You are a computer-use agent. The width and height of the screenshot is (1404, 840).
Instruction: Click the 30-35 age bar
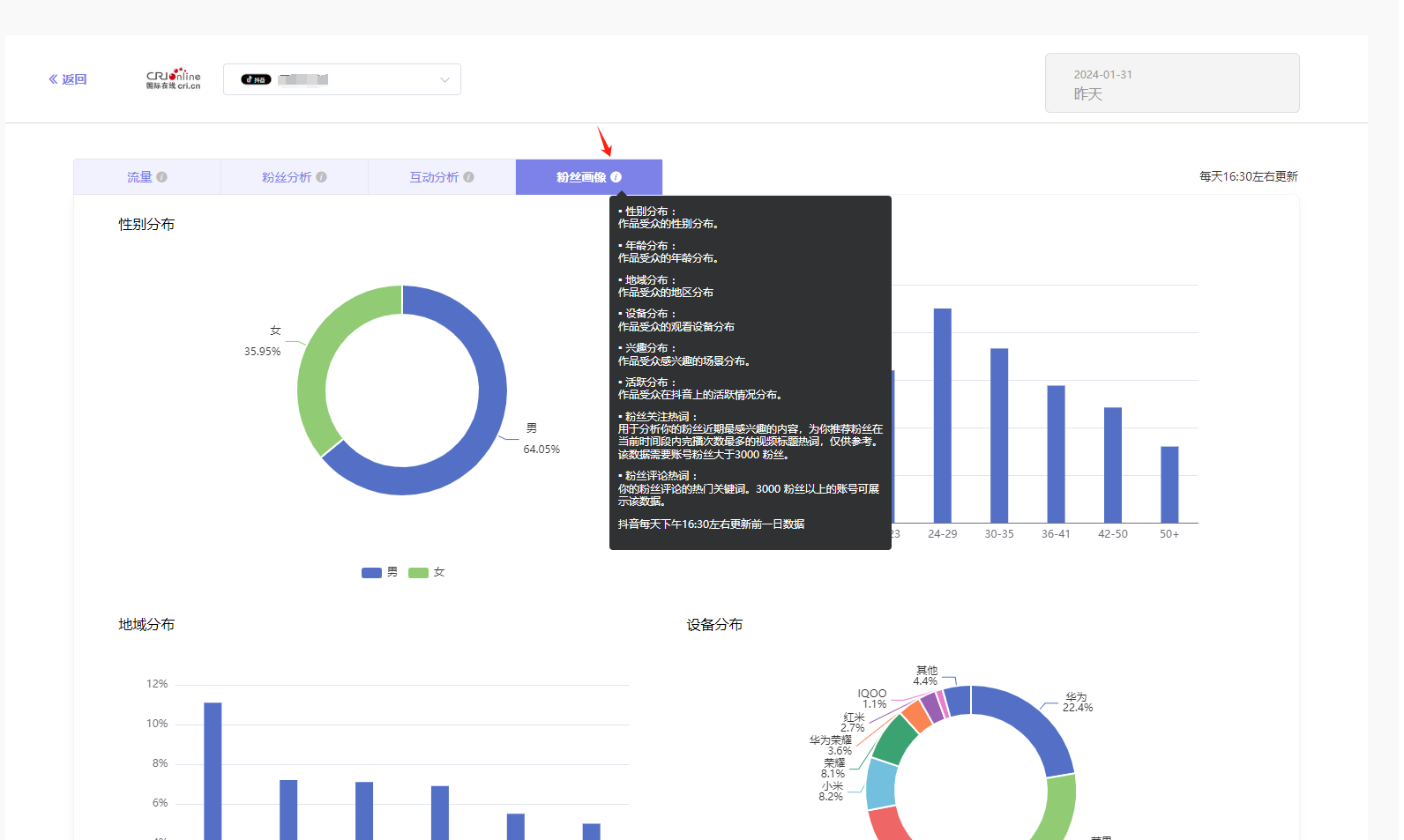(999, 435)
